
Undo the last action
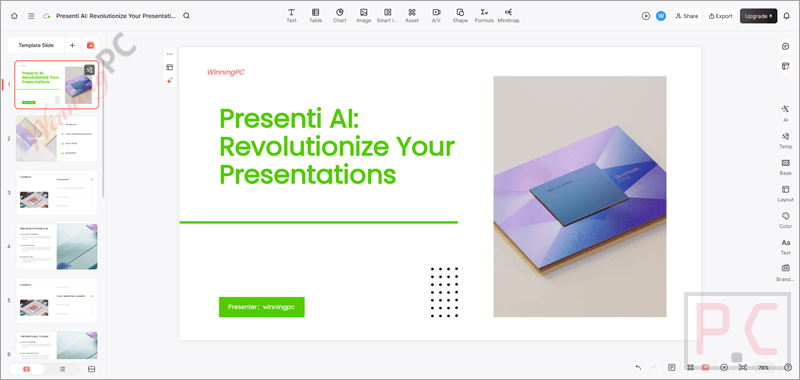[638, 367]
